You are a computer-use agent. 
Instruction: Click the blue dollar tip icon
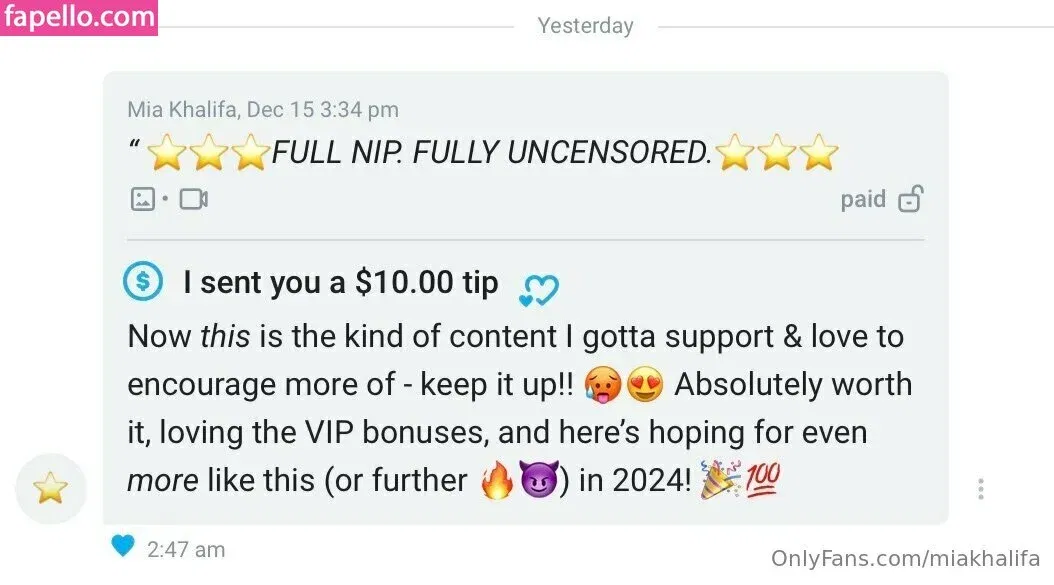pos(143,280)
